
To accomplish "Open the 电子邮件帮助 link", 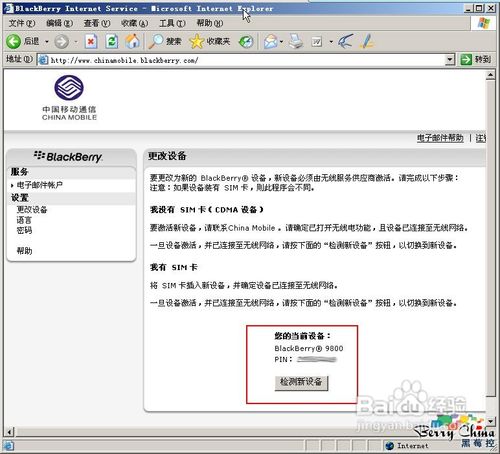I will [x=440, y=138].
